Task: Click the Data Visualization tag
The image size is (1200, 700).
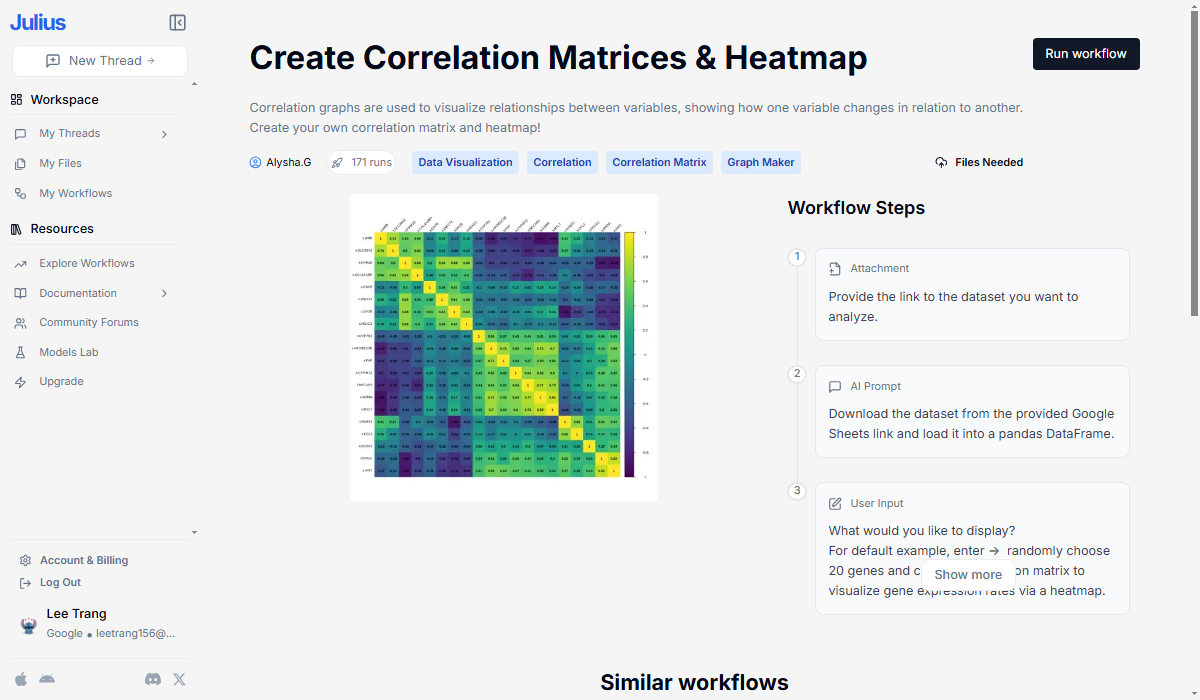Action: 465,162
